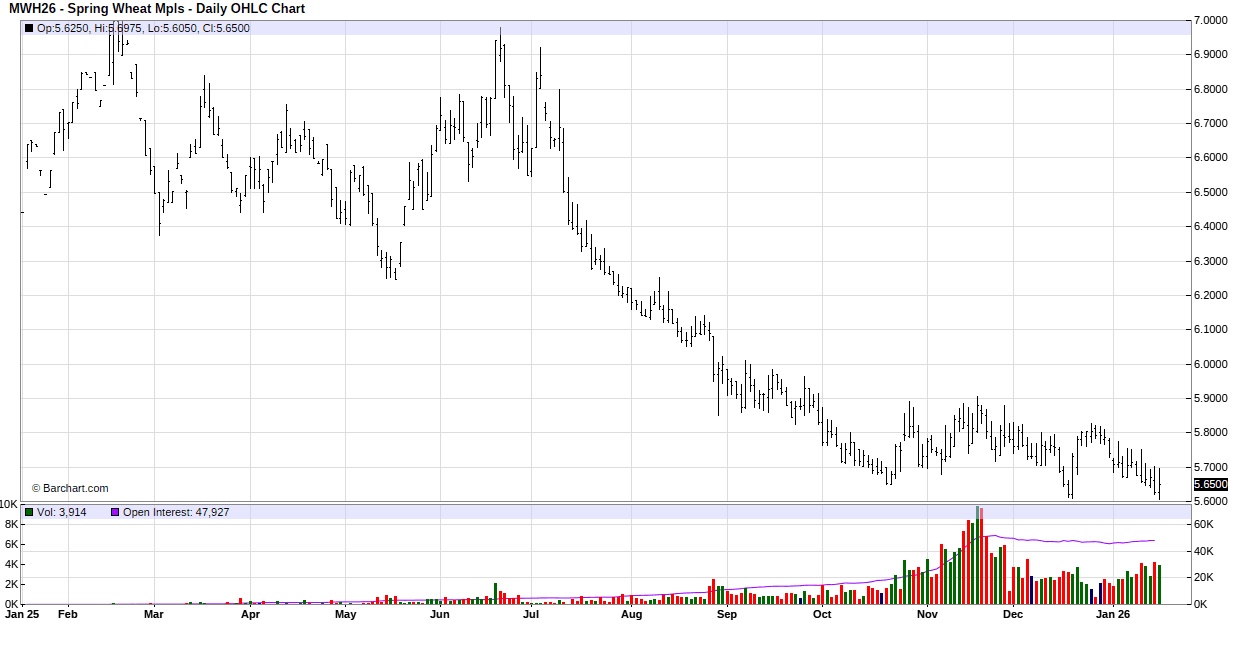Click the Open Interest: 47,927 label

(176, 512)
